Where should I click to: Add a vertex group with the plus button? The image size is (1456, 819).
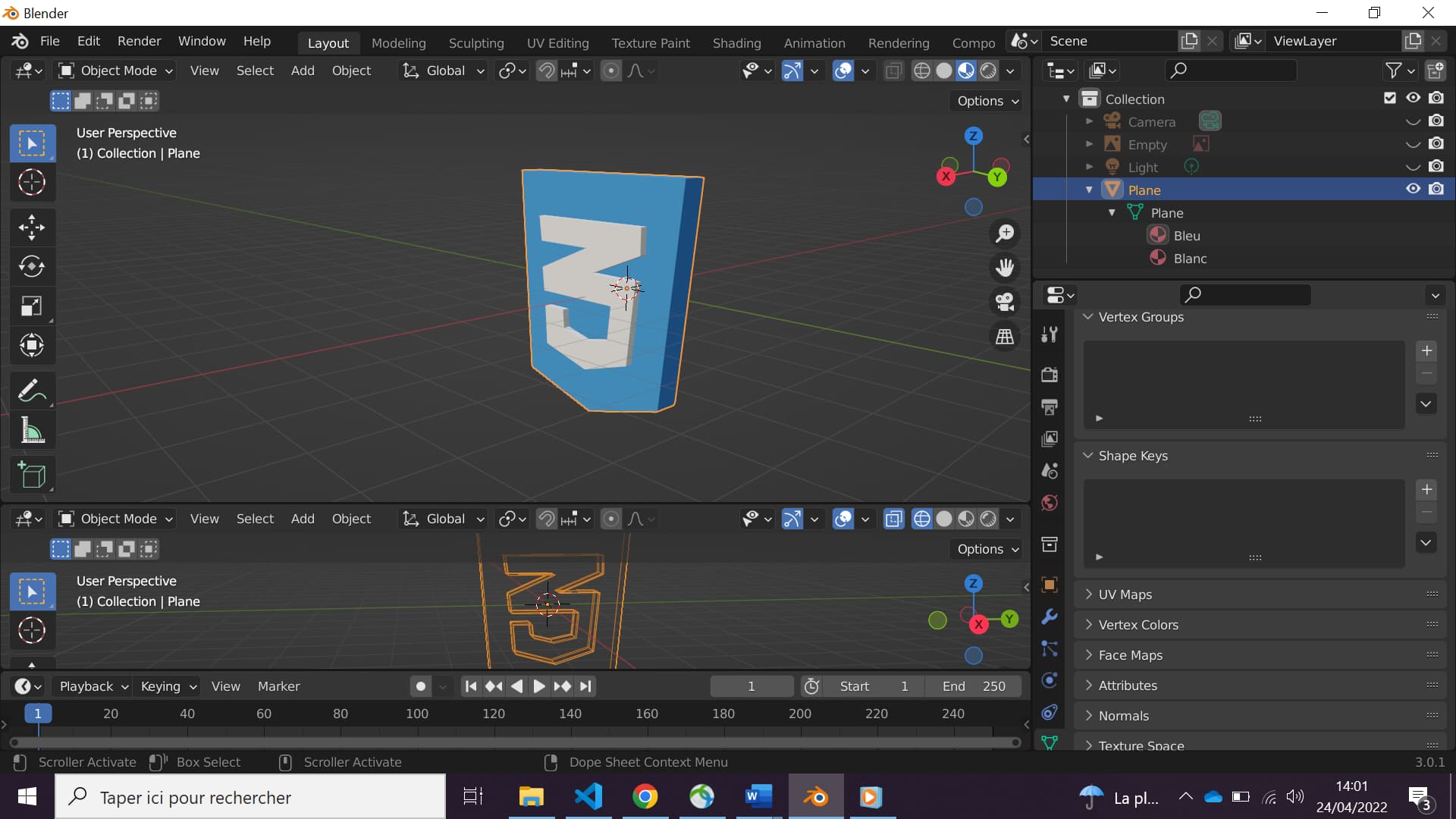pos(1428,350)
